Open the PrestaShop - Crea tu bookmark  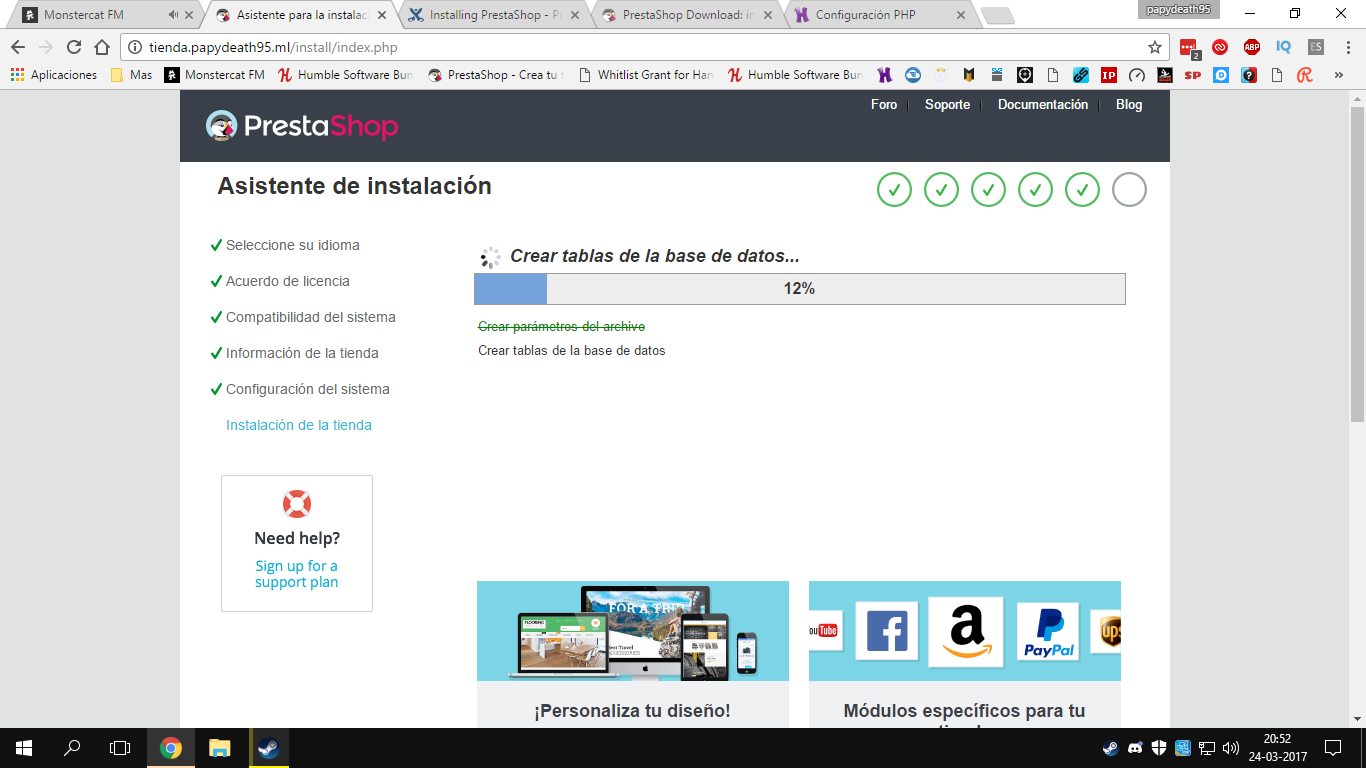496,75
